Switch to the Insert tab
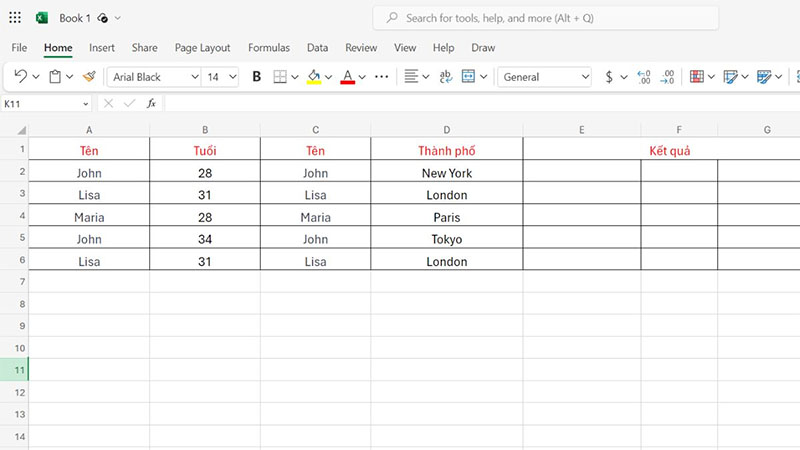The height and width of the screenshot is (450, 800). click(102, 47)
